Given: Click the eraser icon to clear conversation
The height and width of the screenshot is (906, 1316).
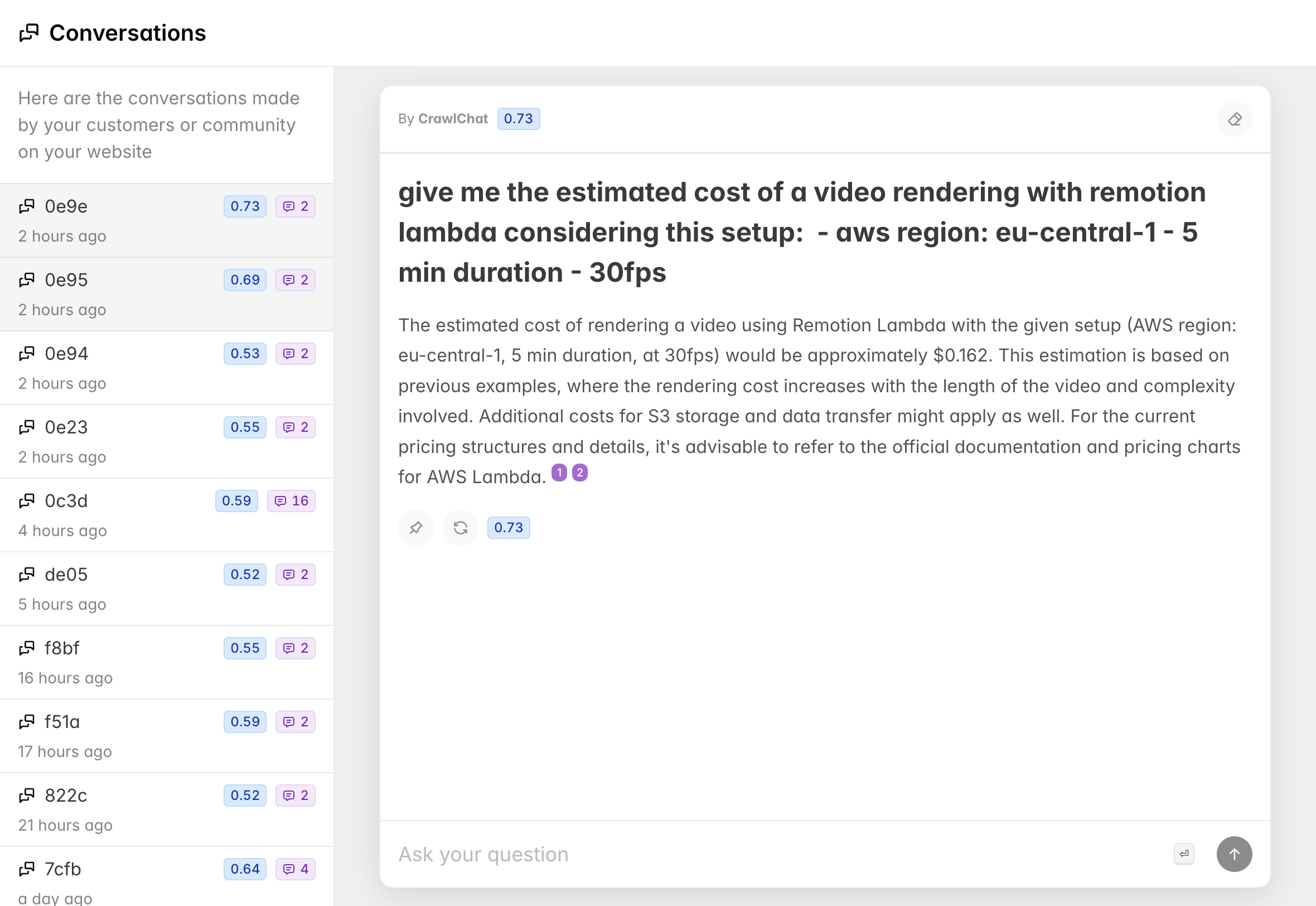Looking at the screenshot, I should [x=1233, y=119].
